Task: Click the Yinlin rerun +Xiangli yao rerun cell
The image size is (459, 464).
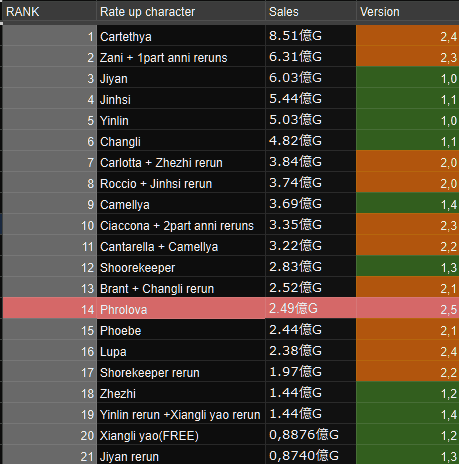Action: [x=181, y=414]
